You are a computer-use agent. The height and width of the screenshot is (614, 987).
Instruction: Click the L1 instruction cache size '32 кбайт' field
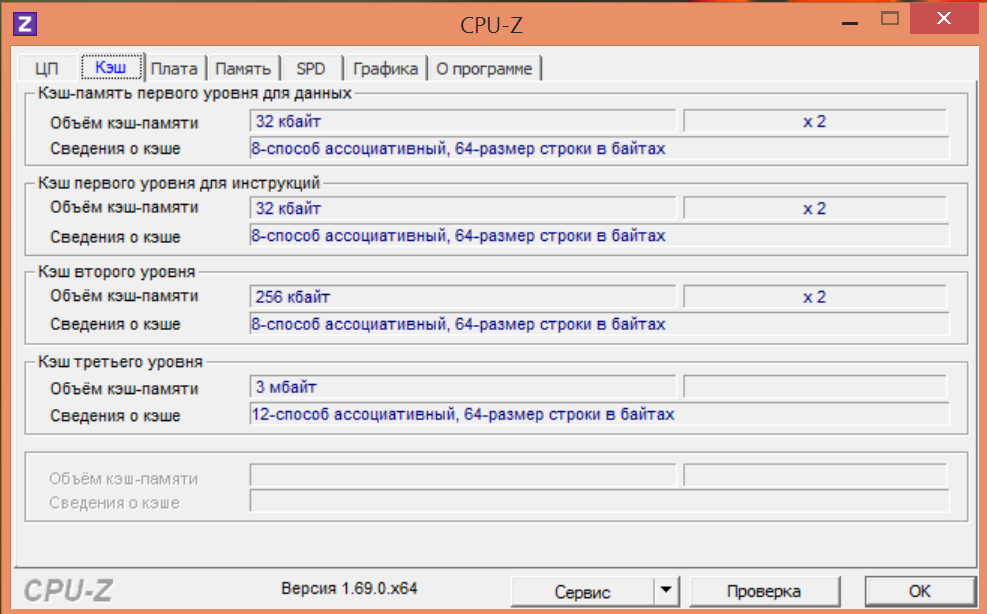click(x=463, y=208)
